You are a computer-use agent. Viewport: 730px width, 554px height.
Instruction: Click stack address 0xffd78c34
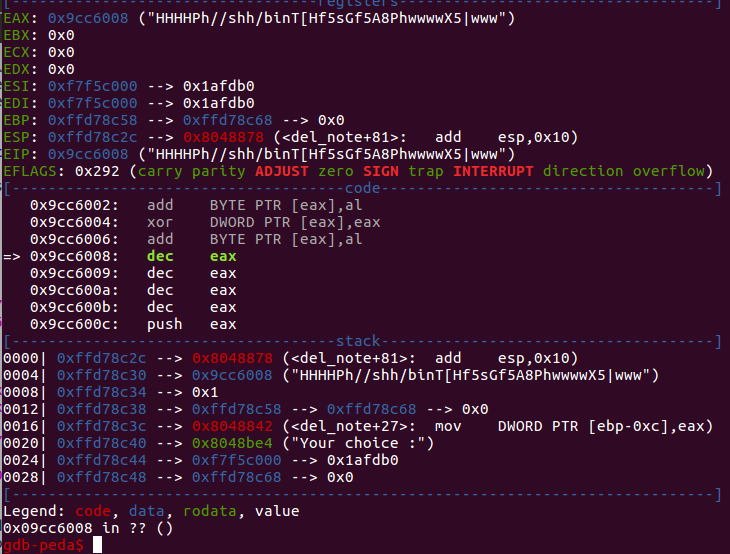(101, 392)
